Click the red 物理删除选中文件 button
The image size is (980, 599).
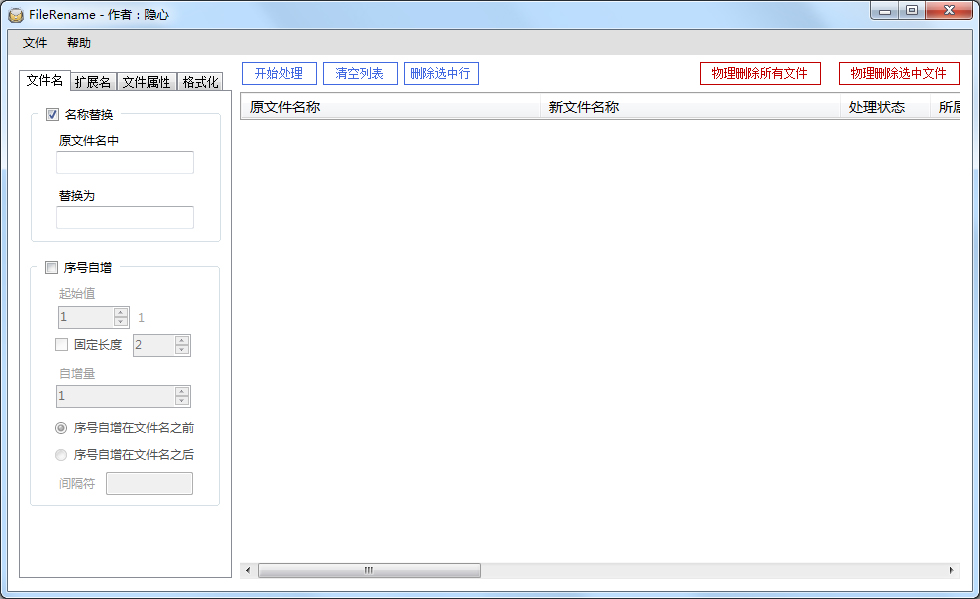pyautogui.click(x=898, y=73)
